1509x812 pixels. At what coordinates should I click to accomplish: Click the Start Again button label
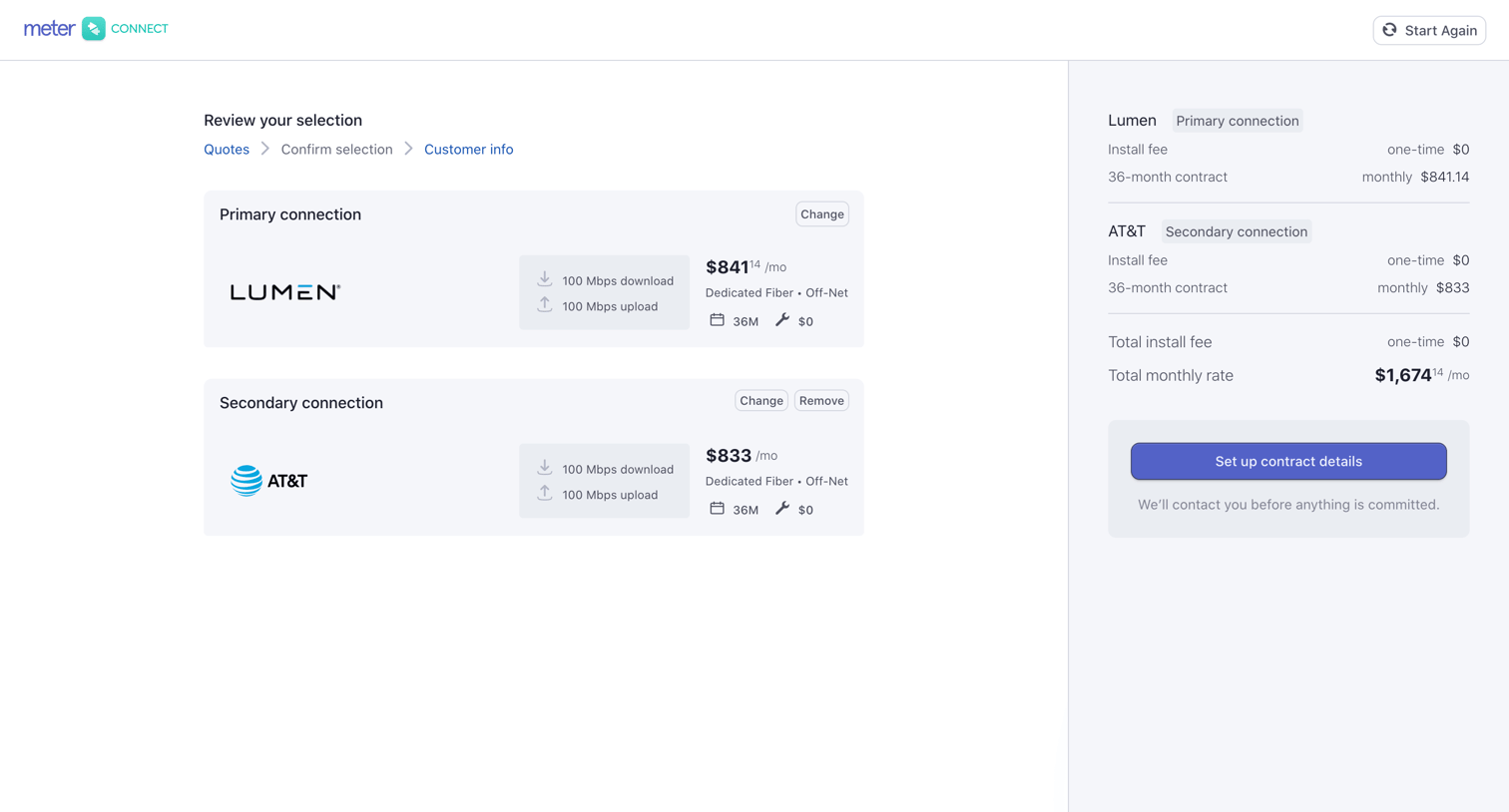pos(1441,31)
